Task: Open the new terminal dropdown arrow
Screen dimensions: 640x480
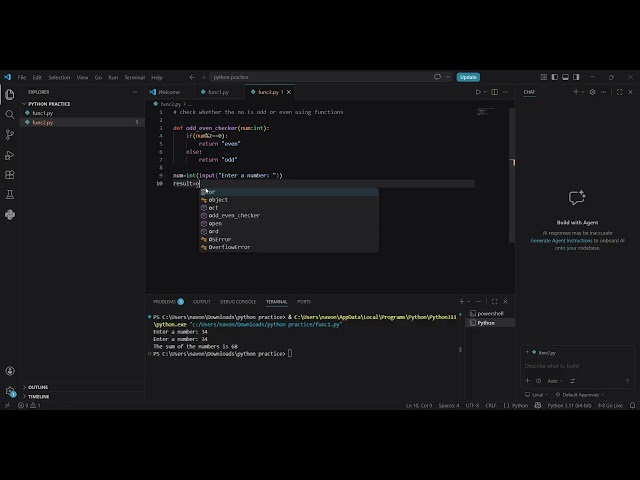Action: pyautogui.click(x=469, y=302)
